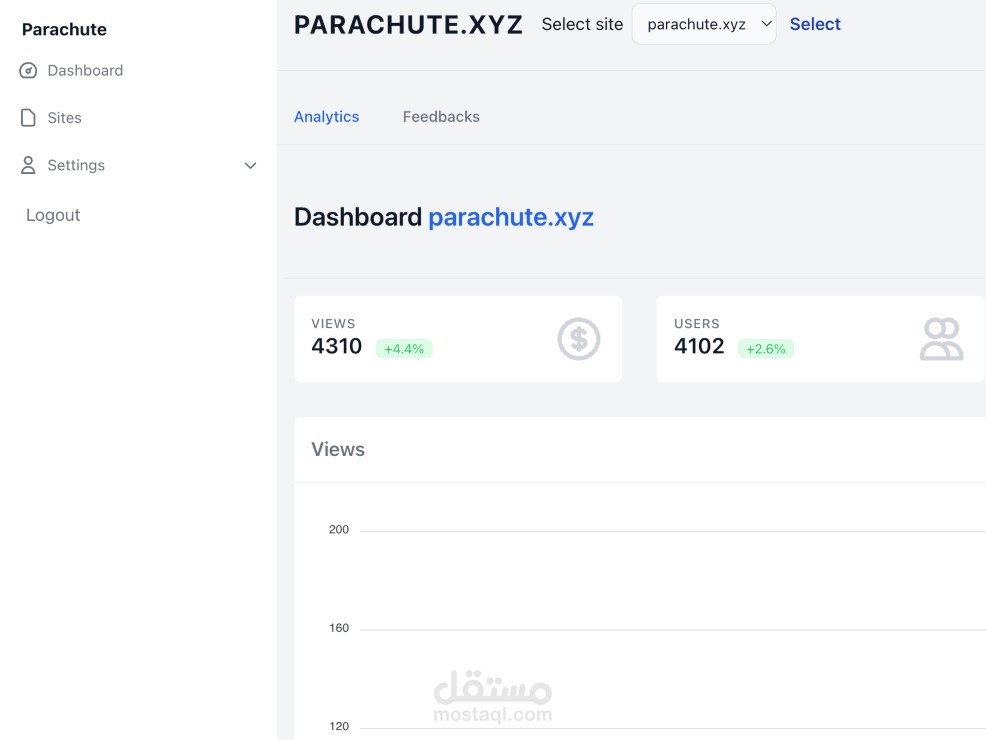Click the 200 y-axis label on chart
Viewport: 986px width, 740px height.
click(x=339, y=529)
